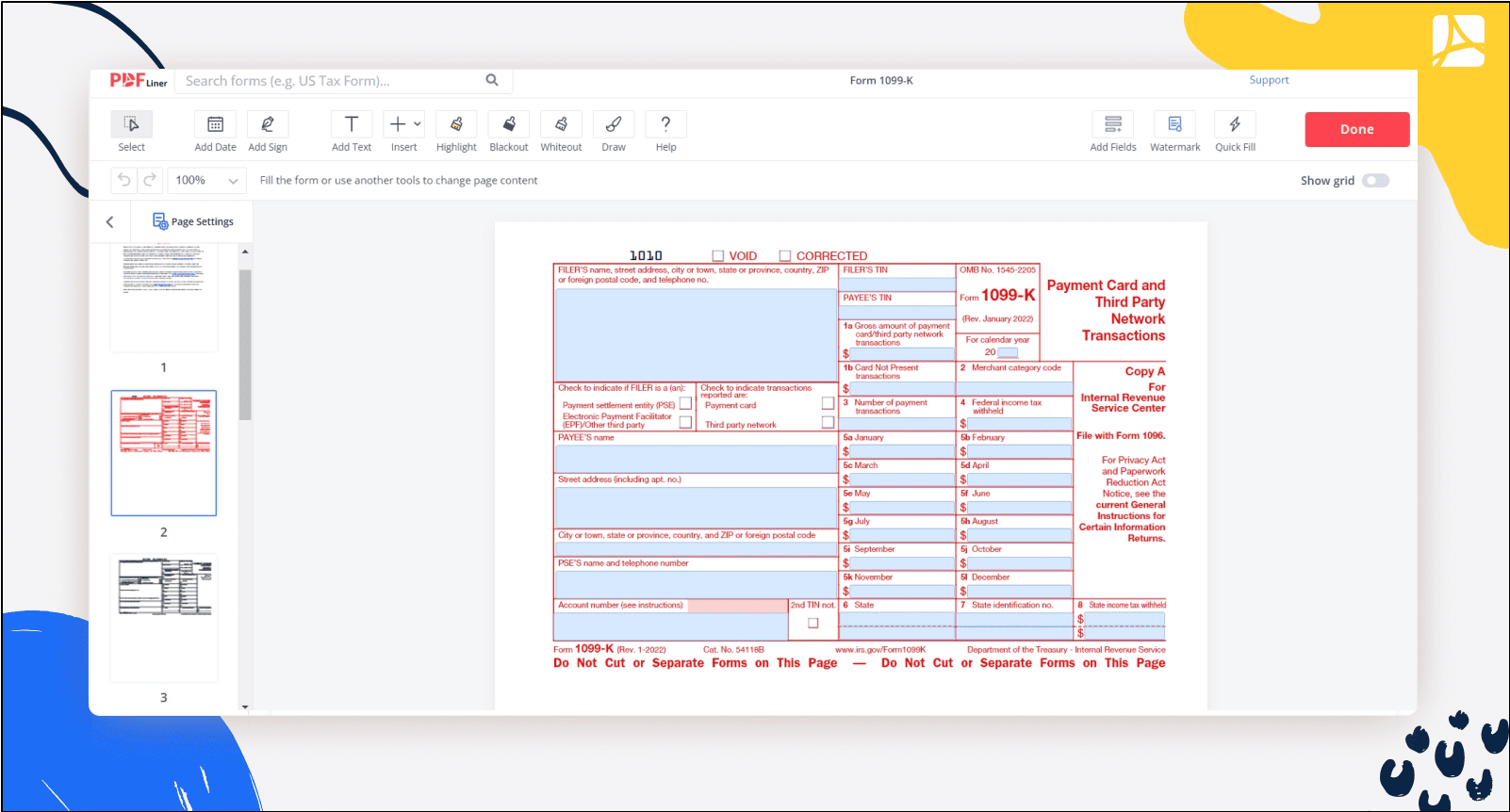This screenshot has width=1510, height=812.
Task: Select page 3 thumbnail
Action: tap(164, 617)
